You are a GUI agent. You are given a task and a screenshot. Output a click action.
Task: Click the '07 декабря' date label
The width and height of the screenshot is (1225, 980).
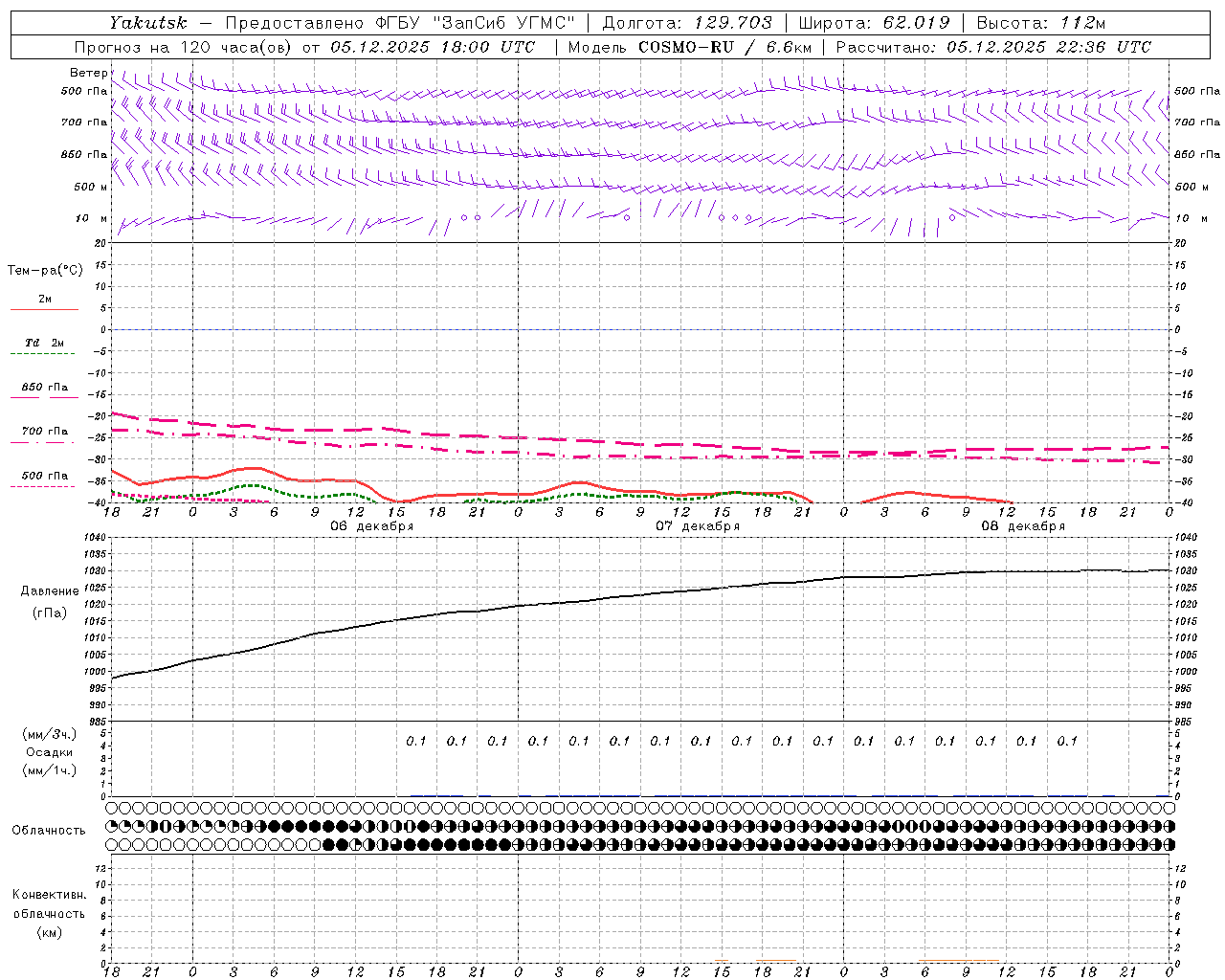[698, 526]
